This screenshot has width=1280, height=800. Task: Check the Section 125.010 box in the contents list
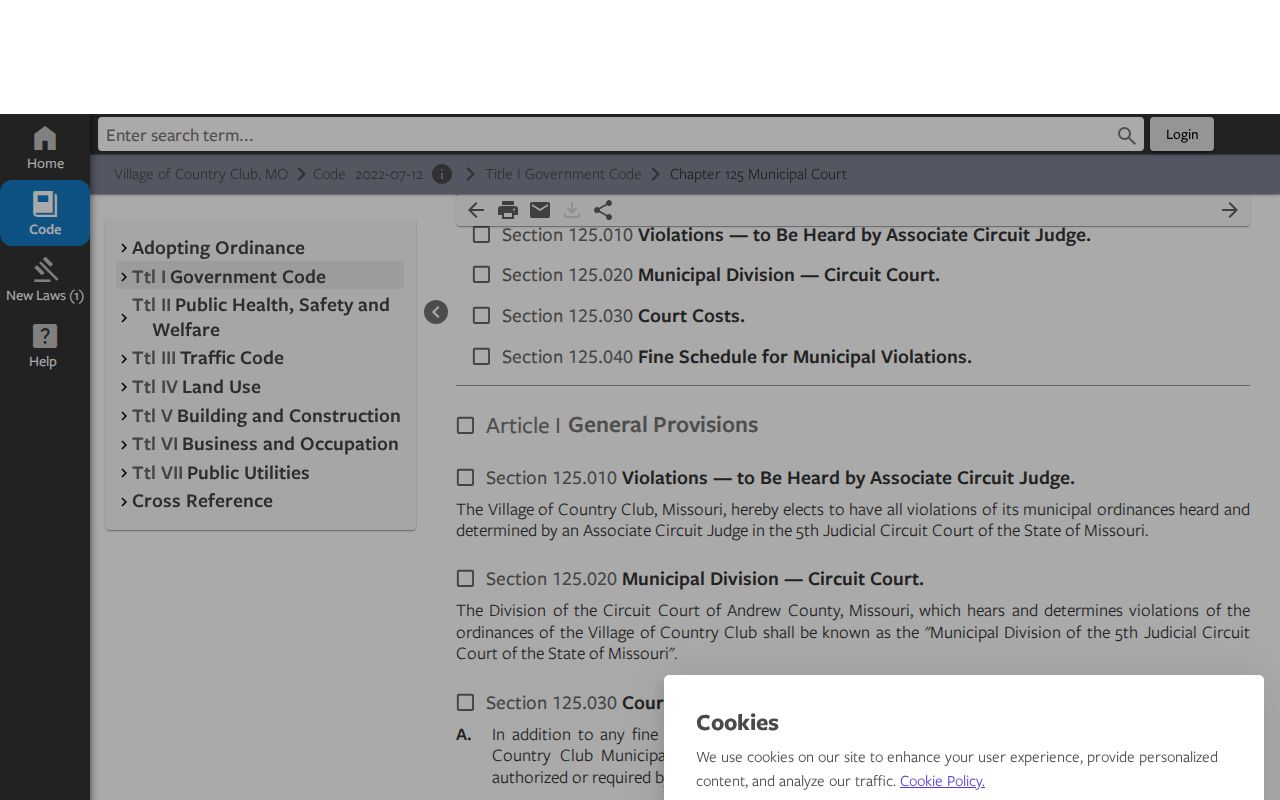click(x=481, y=234)
